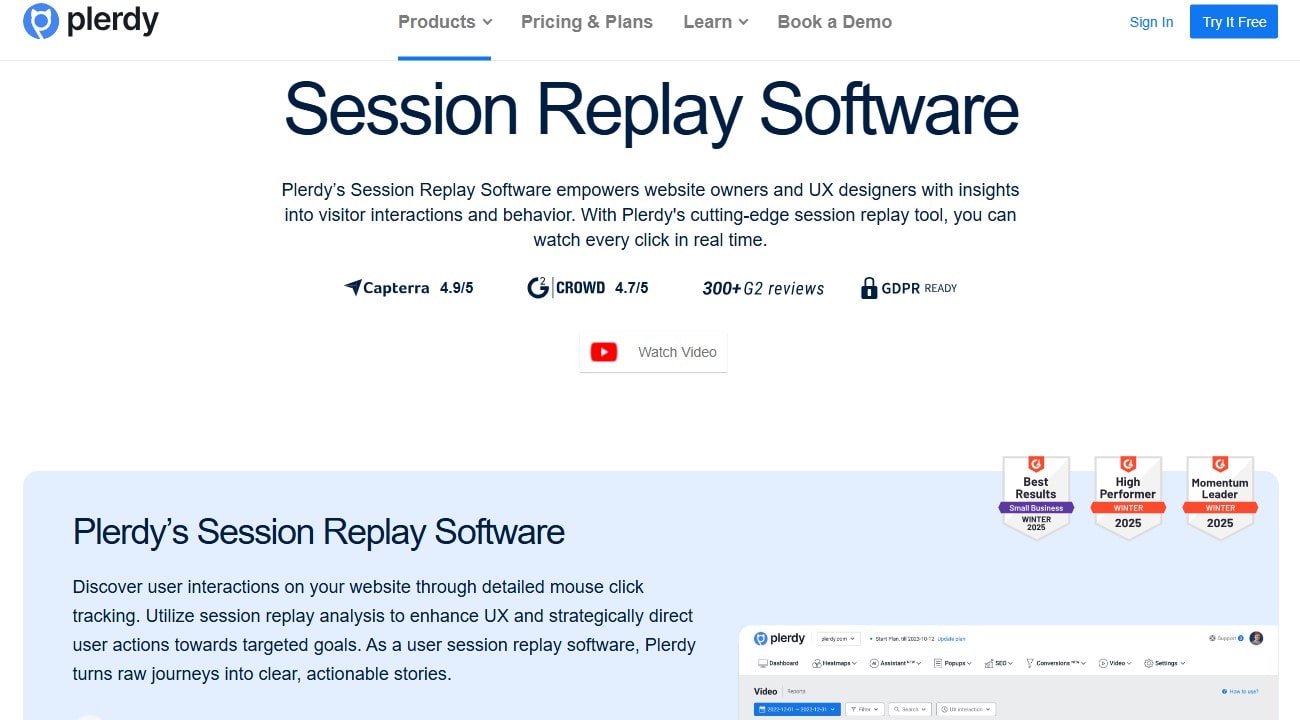Click Dashboard monitor icon in preview menu

[x=763, y=663]
